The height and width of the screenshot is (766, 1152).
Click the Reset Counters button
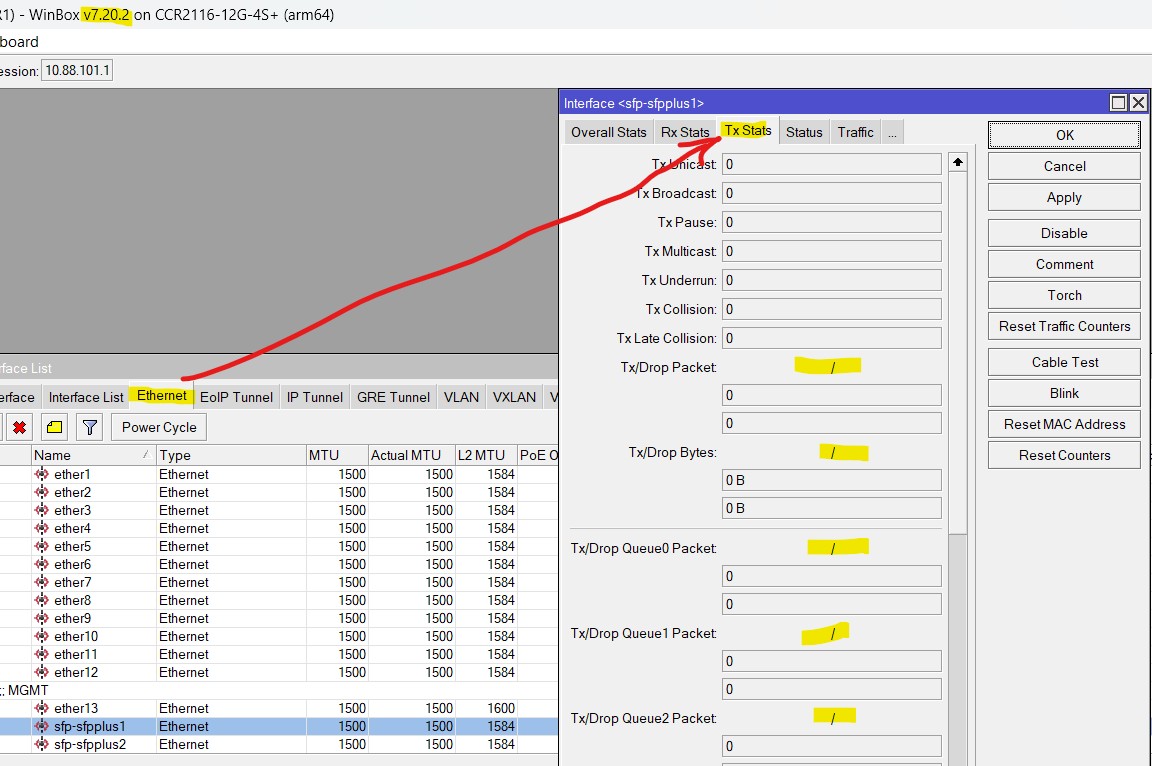point(1064,455)
